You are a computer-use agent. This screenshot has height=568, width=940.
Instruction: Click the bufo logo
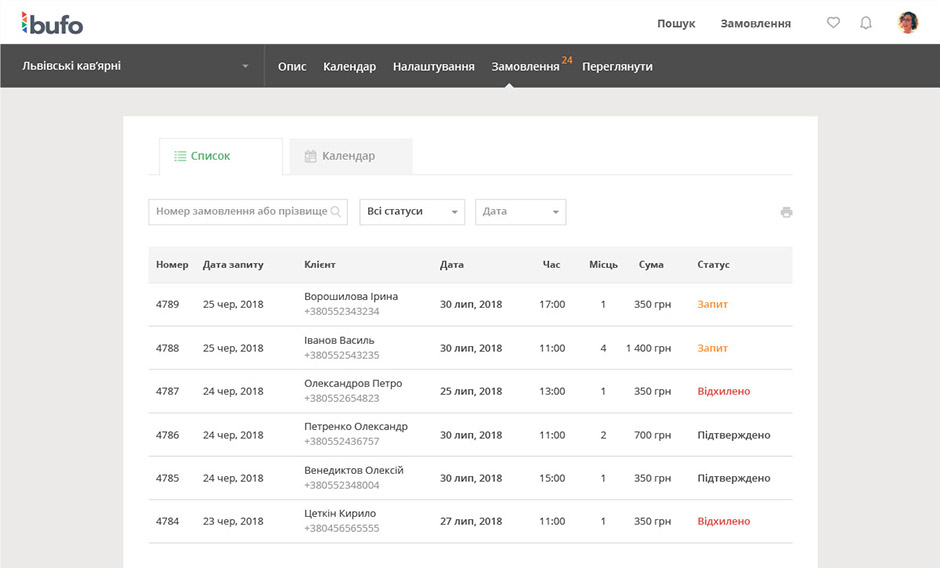click(52, 23)
